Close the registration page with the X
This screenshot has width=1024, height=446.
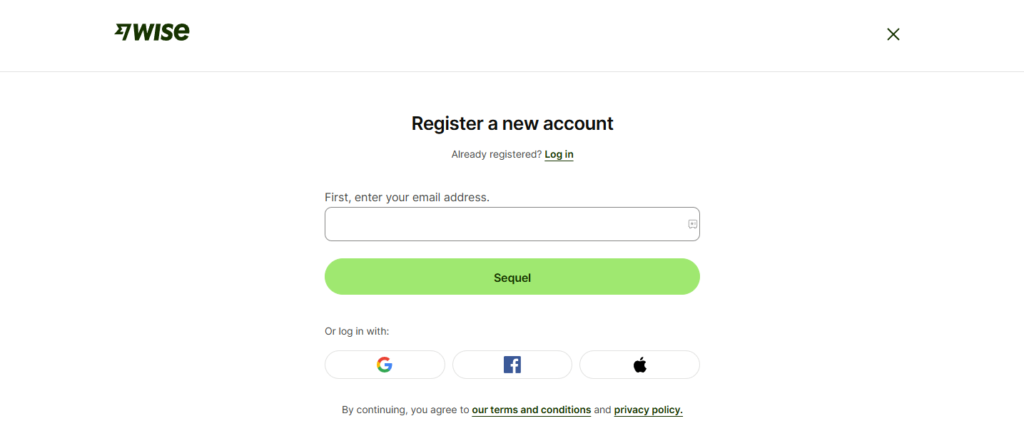893,34
